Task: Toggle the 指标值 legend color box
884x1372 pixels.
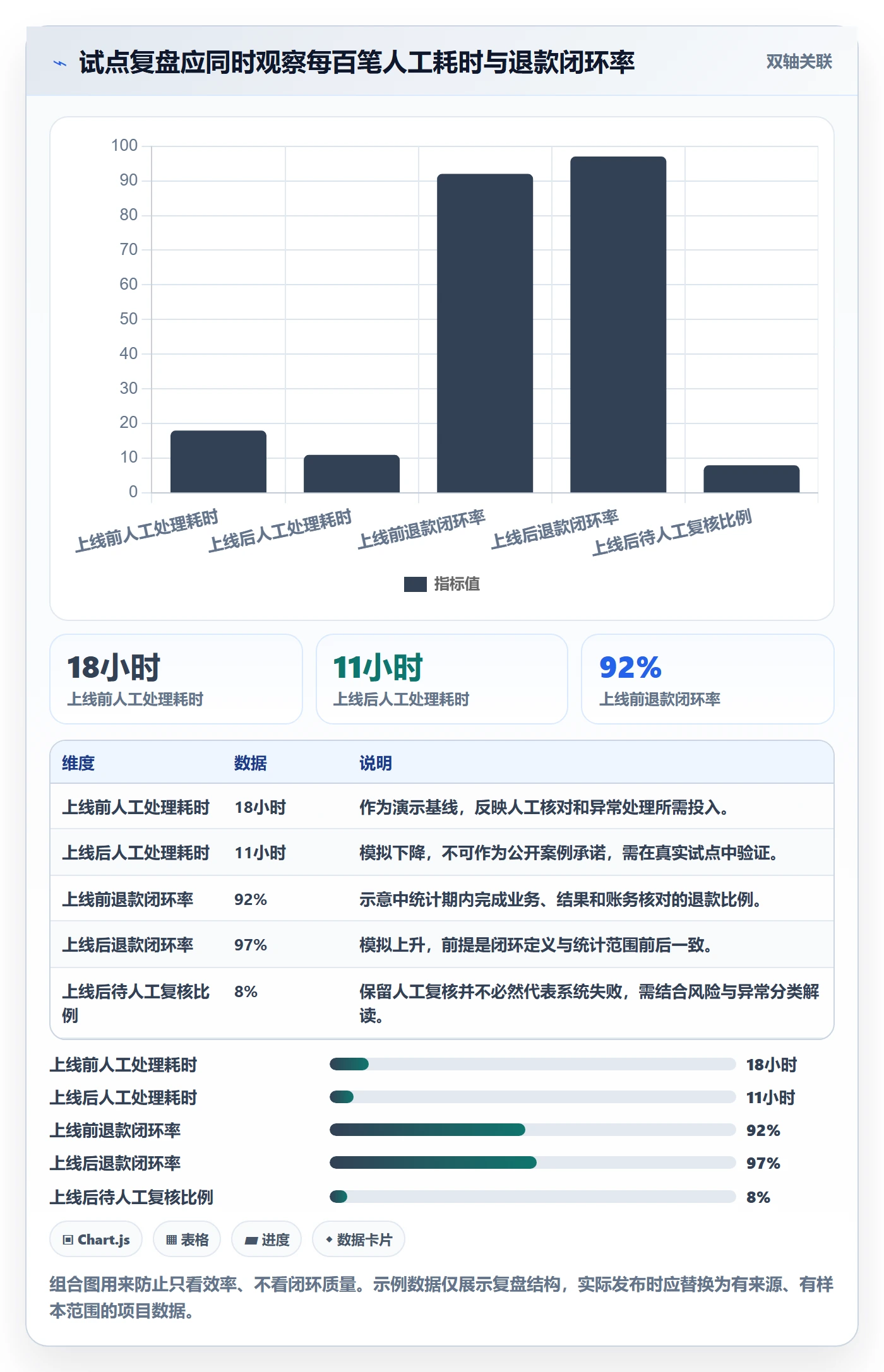Action: (x=415, y=584)
